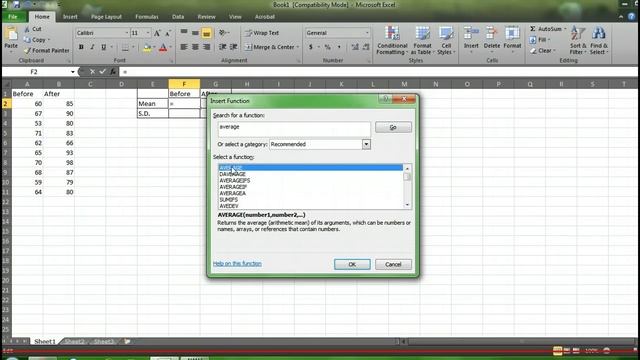The width and height of the screenshot is (640, 360).
Task: Toggle Italic formatting
Action: pos(92,47)
